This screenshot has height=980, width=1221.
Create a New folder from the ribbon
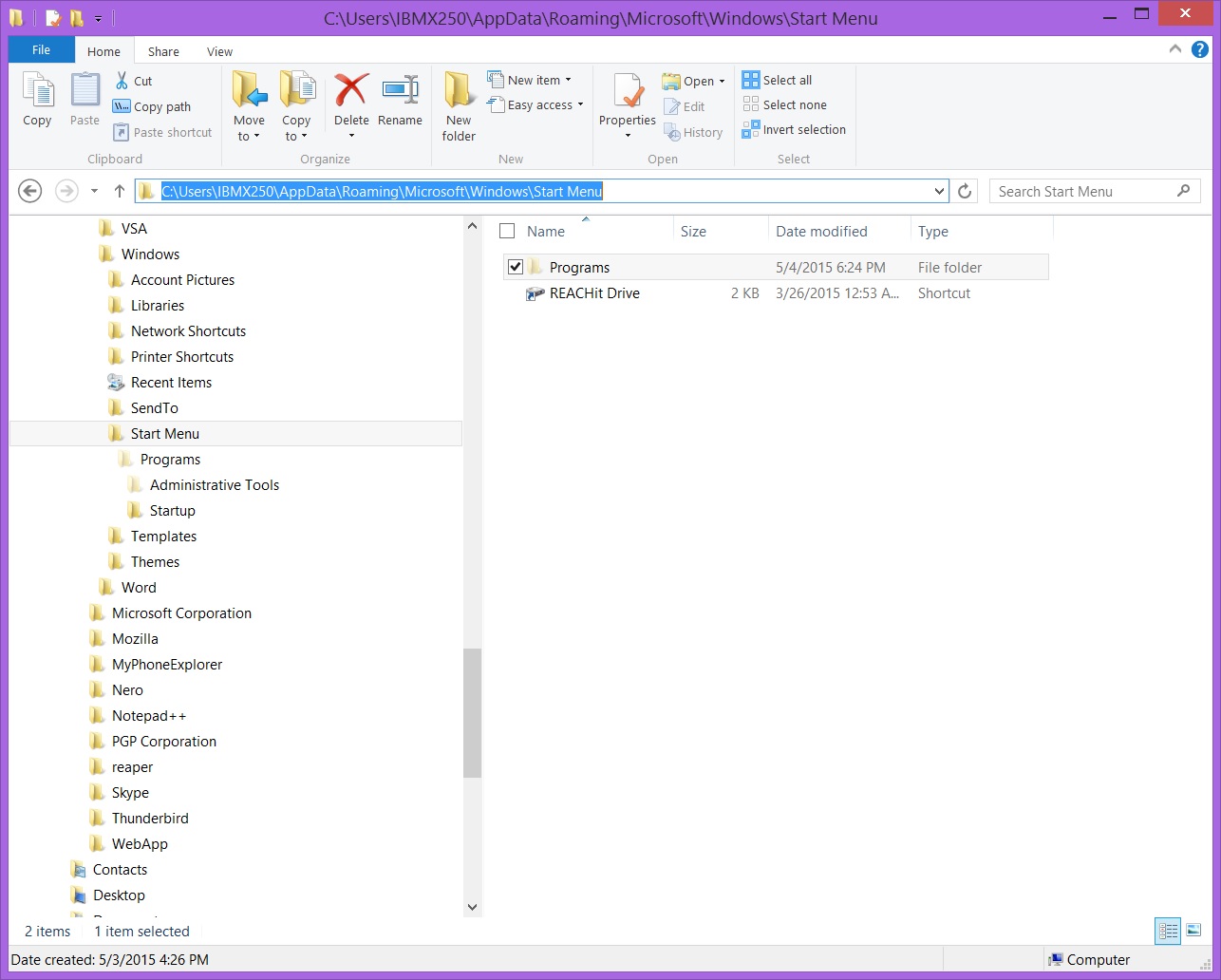[459, 92]
